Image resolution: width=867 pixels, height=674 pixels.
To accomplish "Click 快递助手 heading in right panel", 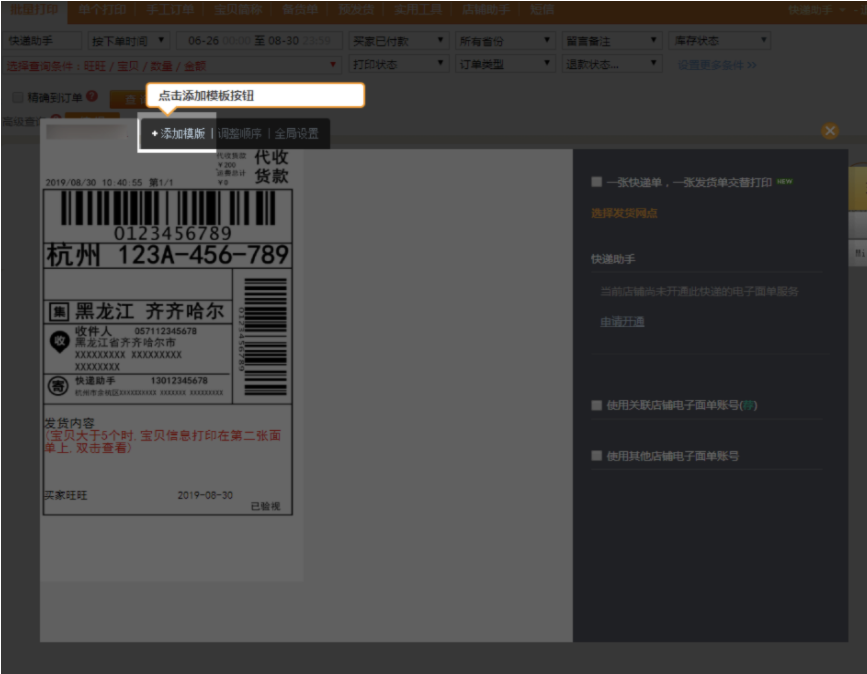I will point(613,259).
